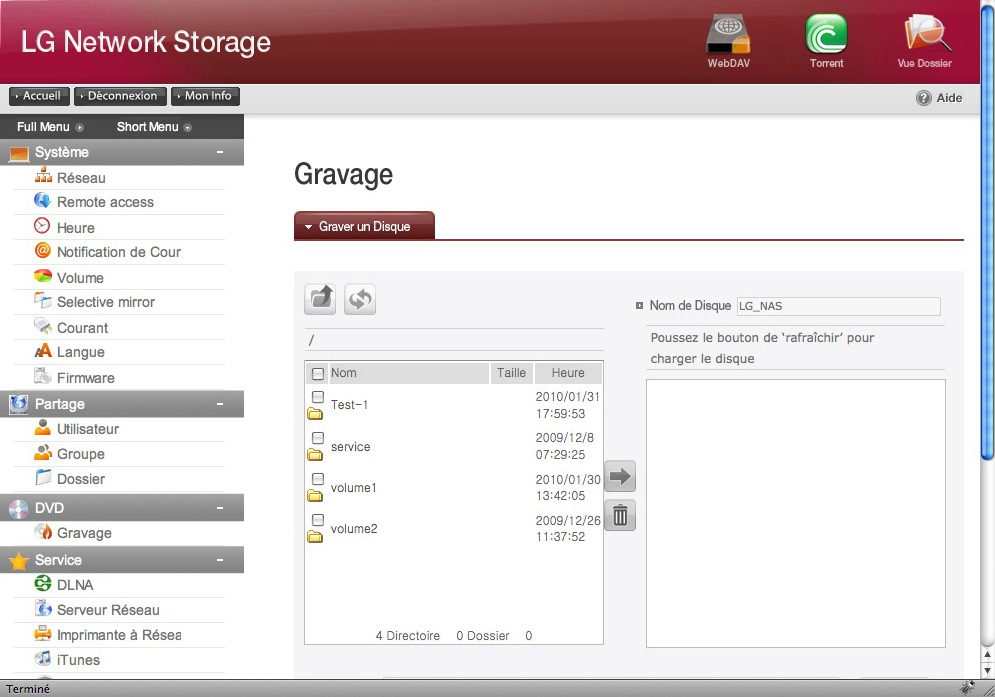This screenshot has height=697, width=995.
Task: Open Vue Dossier folder view icon
Action: click(924, 35)
